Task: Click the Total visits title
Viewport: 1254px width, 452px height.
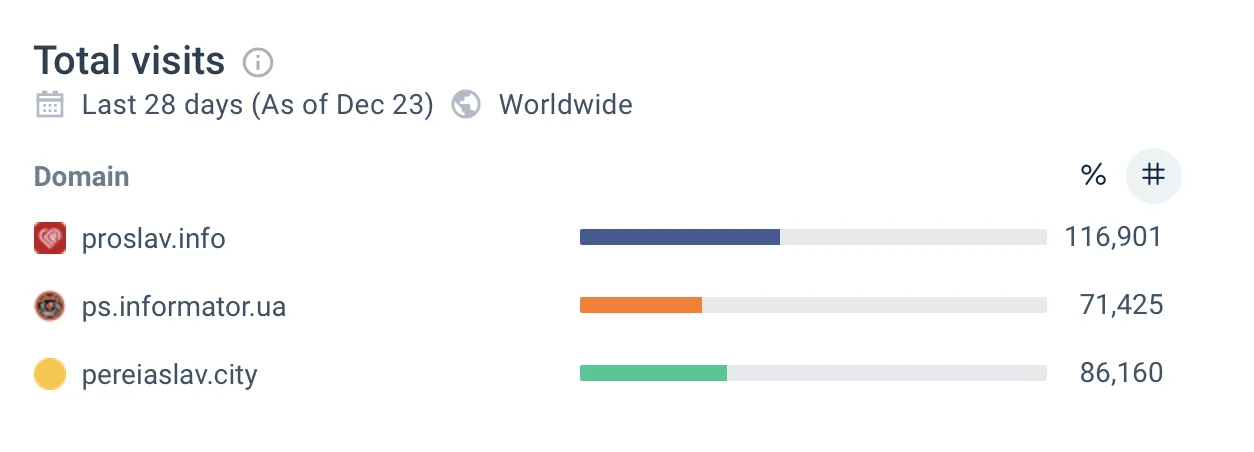Action: [x=129, y=62]
